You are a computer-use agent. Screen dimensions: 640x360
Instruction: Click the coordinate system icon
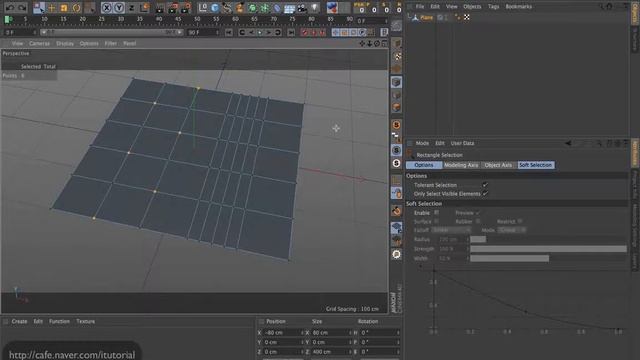(x=144, y=8)
